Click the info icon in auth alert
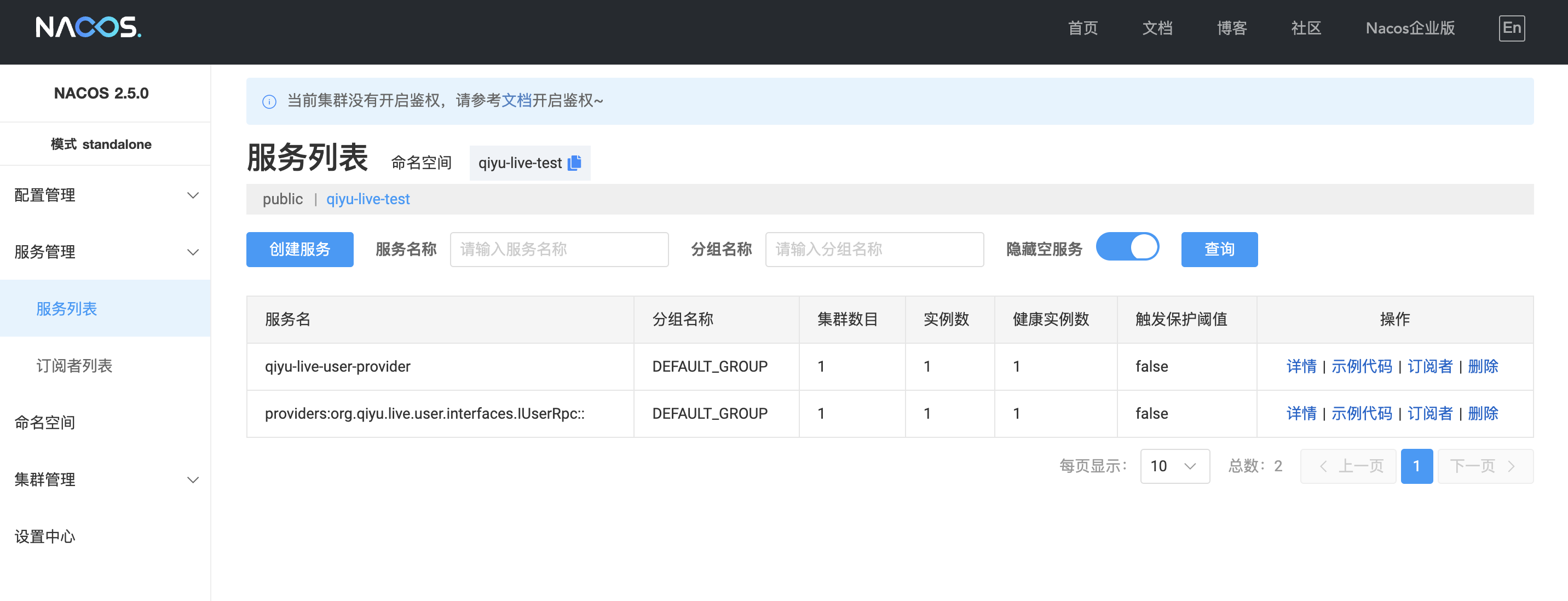The height and width of the screenshot is (601, 1568). pos(269,102)
